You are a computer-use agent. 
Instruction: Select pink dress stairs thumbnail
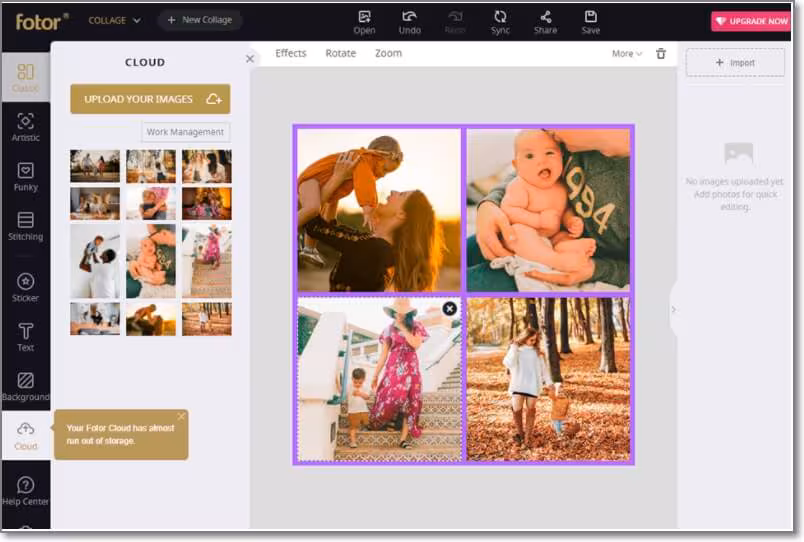pyautogui.click(x=207, y=261)
